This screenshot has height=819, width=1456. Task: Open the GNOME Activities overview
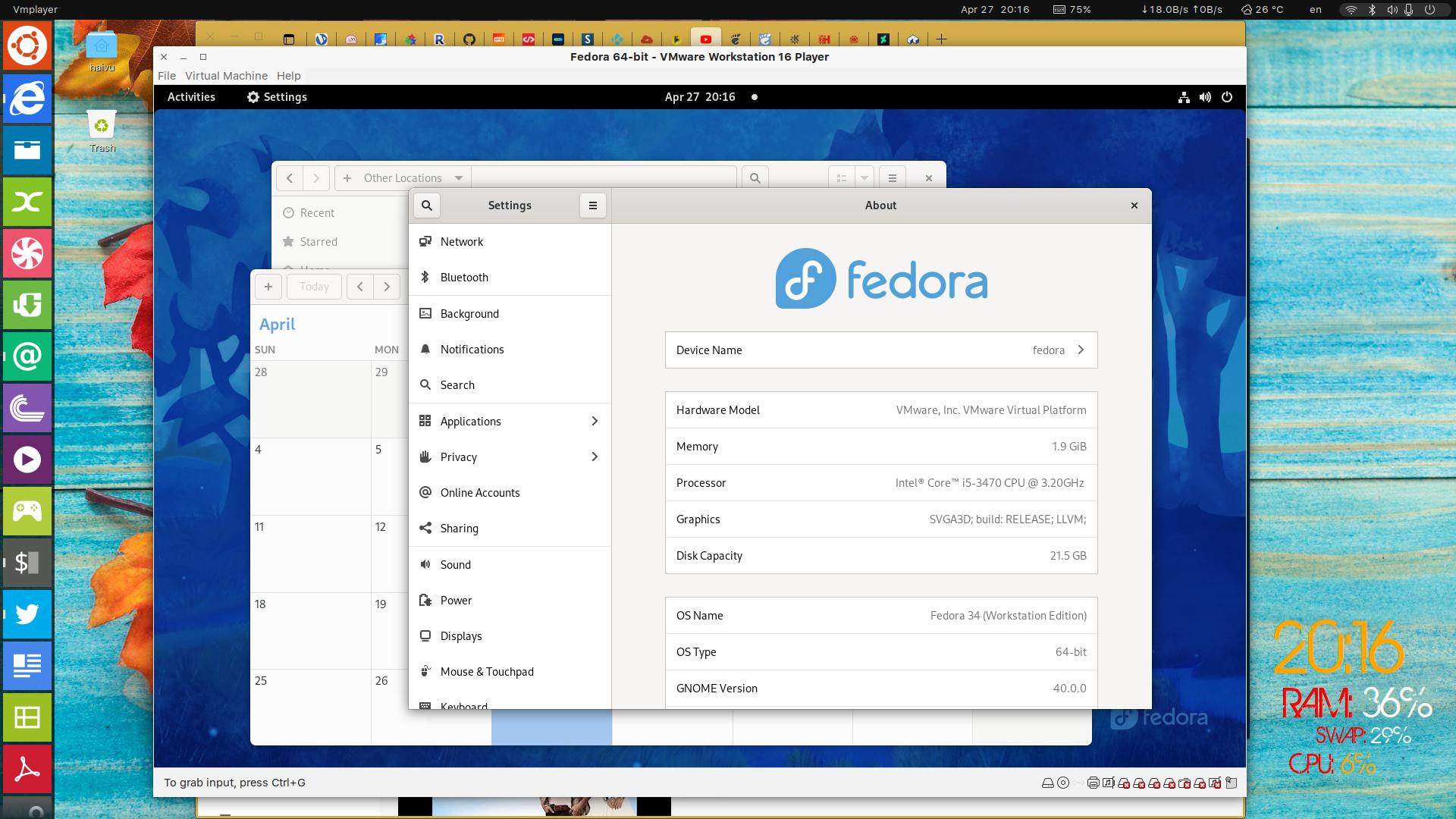click(191, 97)
